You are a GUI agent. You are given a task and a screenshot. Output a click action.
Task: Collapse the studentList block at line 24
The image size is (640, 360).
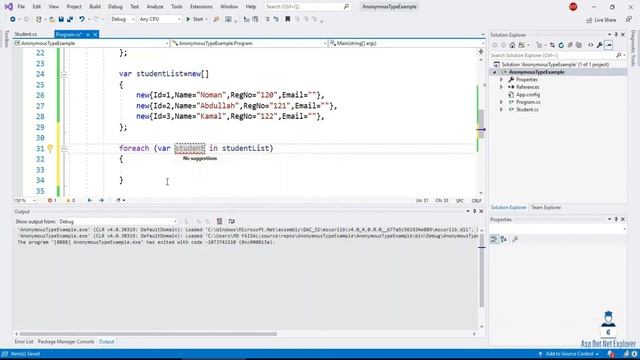click(x=64, y=74)
